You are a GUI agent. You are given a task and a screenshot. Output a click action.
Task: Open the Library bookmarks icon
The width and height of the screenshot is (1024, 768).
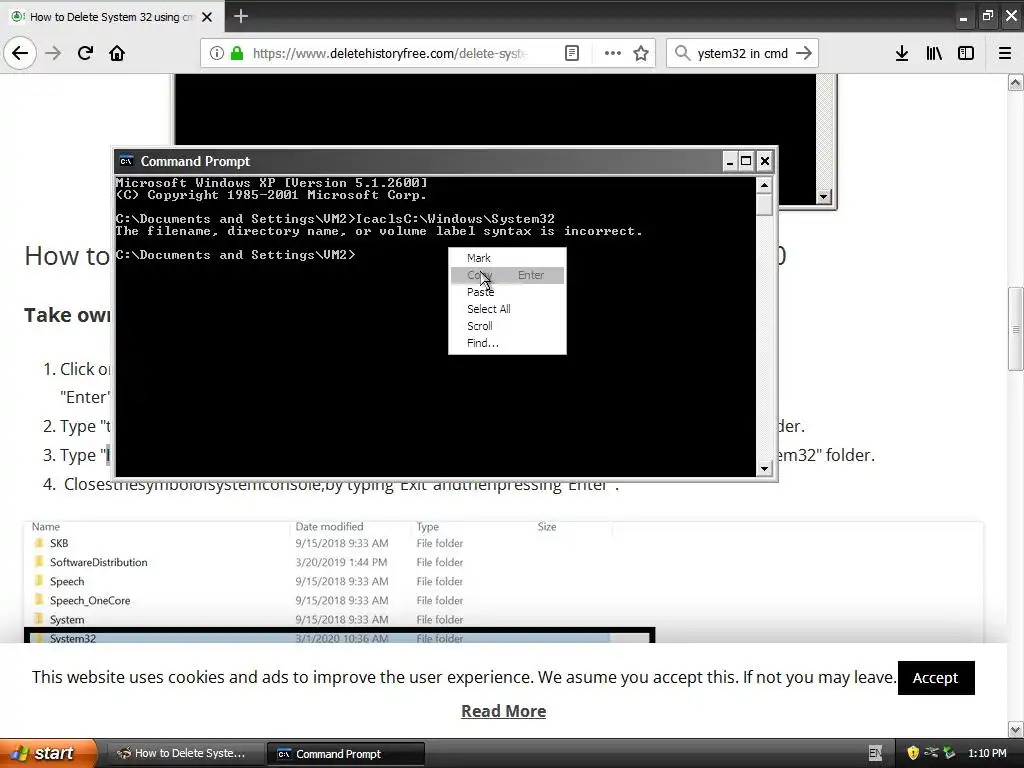click(934, 53)
